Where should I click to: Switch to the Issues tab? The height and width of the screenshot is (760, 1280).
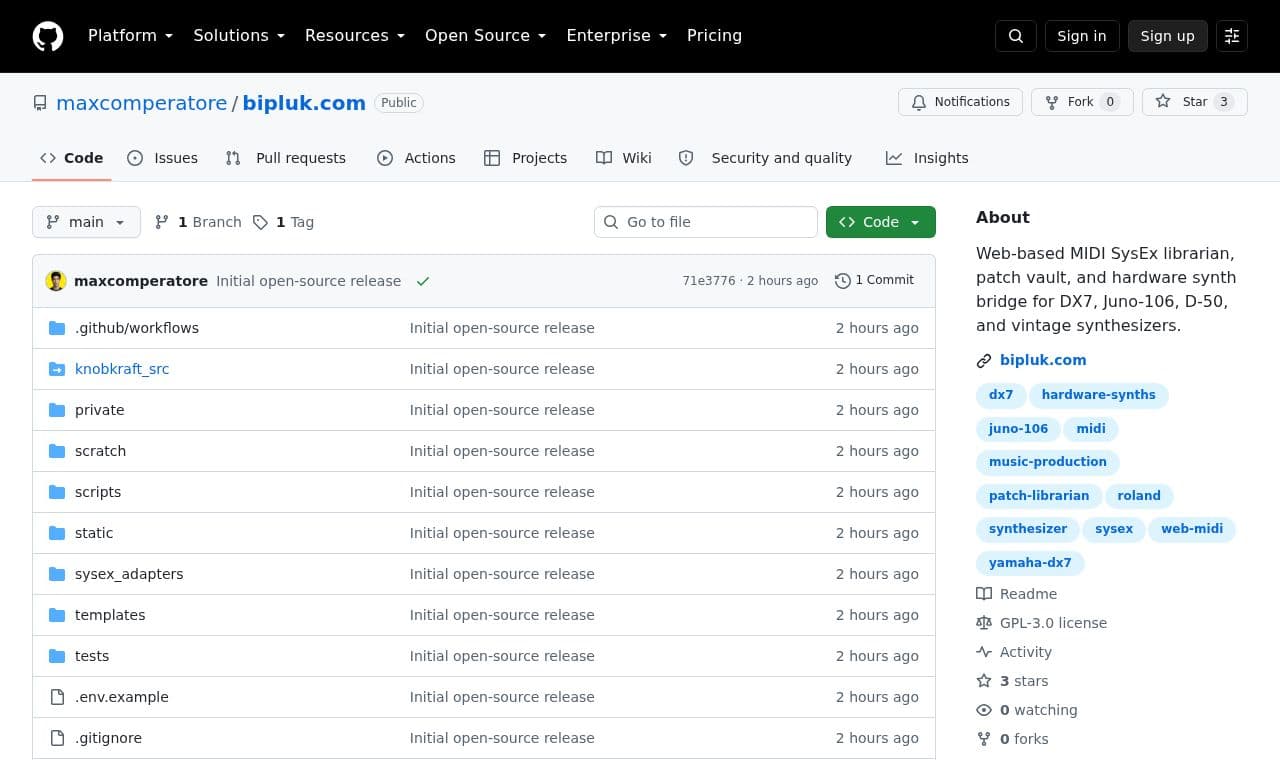click(163, 158)
